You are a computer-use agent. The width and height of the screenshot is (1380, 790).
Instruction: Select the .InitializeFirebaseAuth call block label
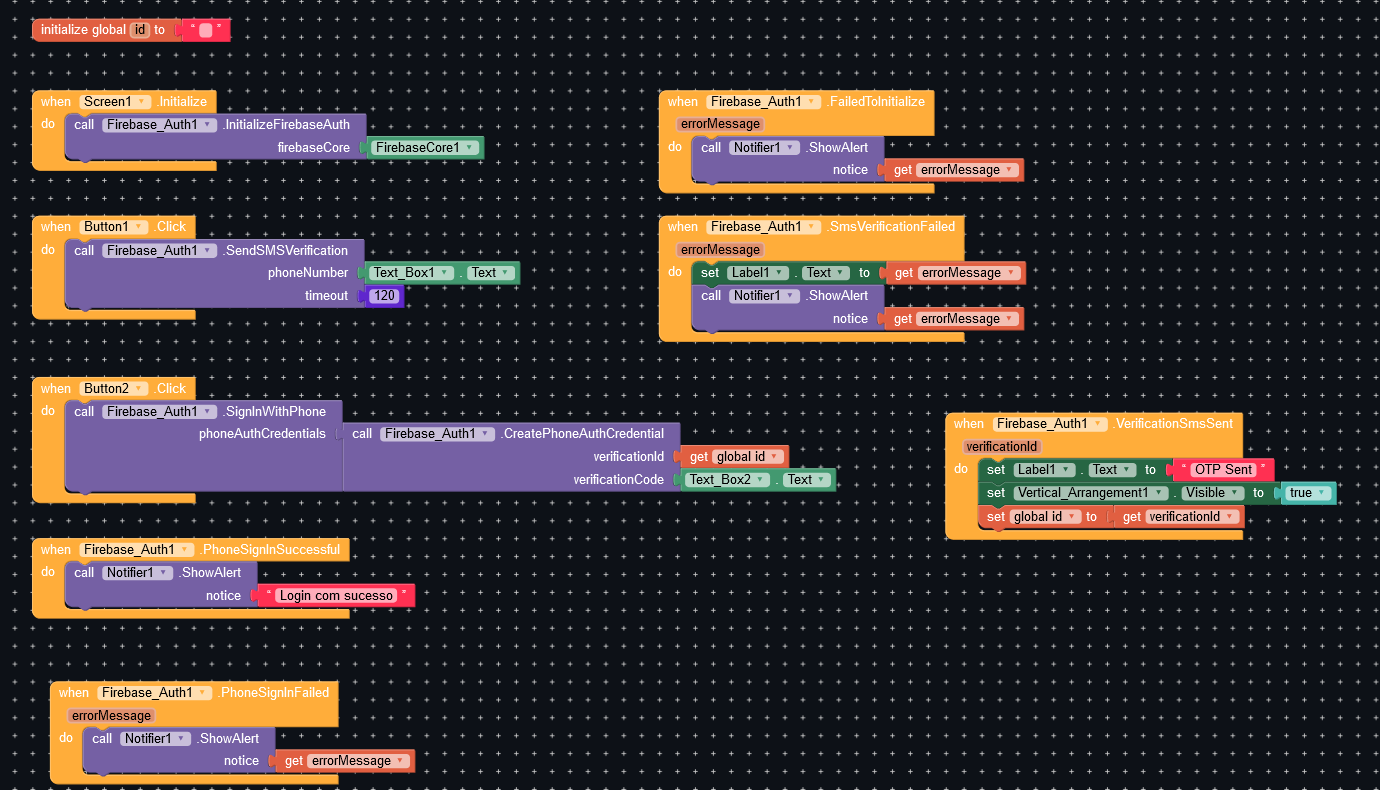click(x=287, y=125)
